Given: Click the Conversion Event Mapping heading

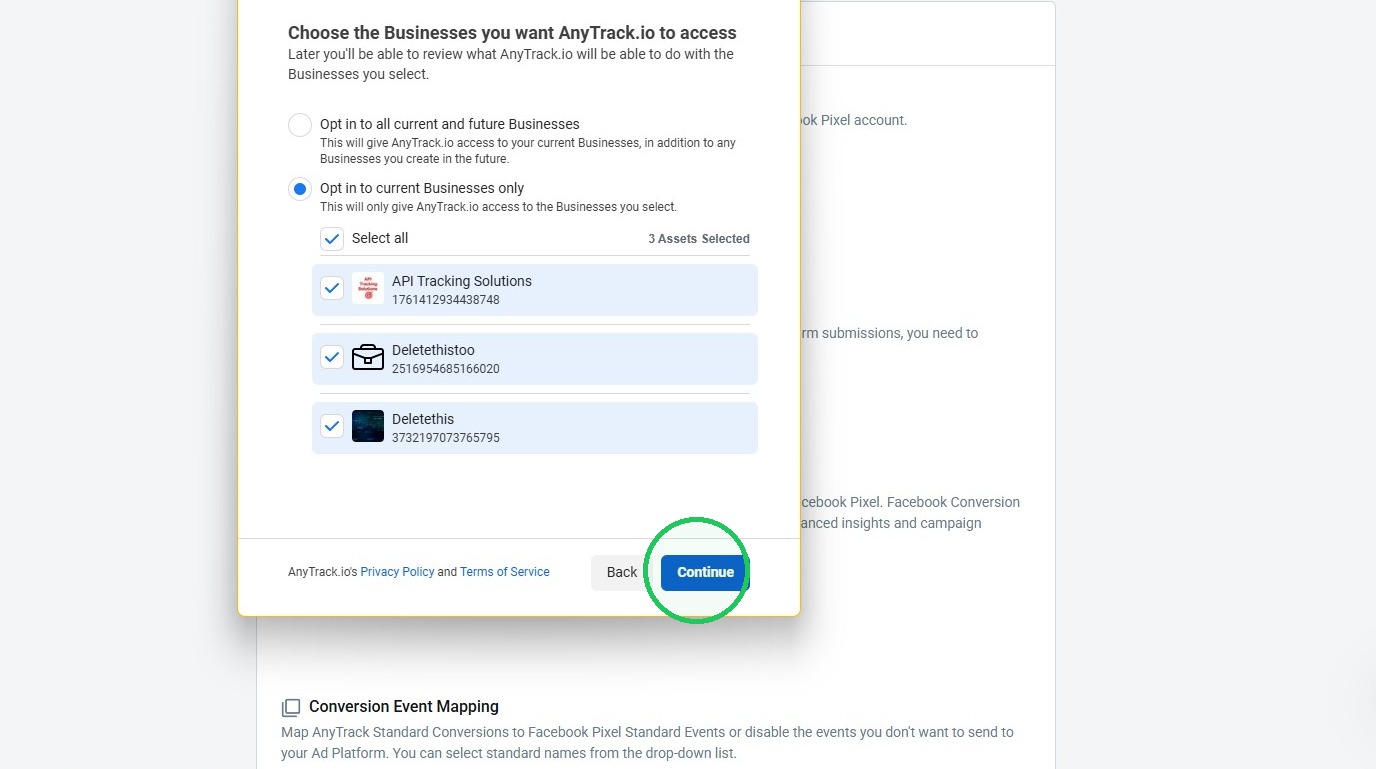Looking at the screenshot, I should tap(404, 706).
